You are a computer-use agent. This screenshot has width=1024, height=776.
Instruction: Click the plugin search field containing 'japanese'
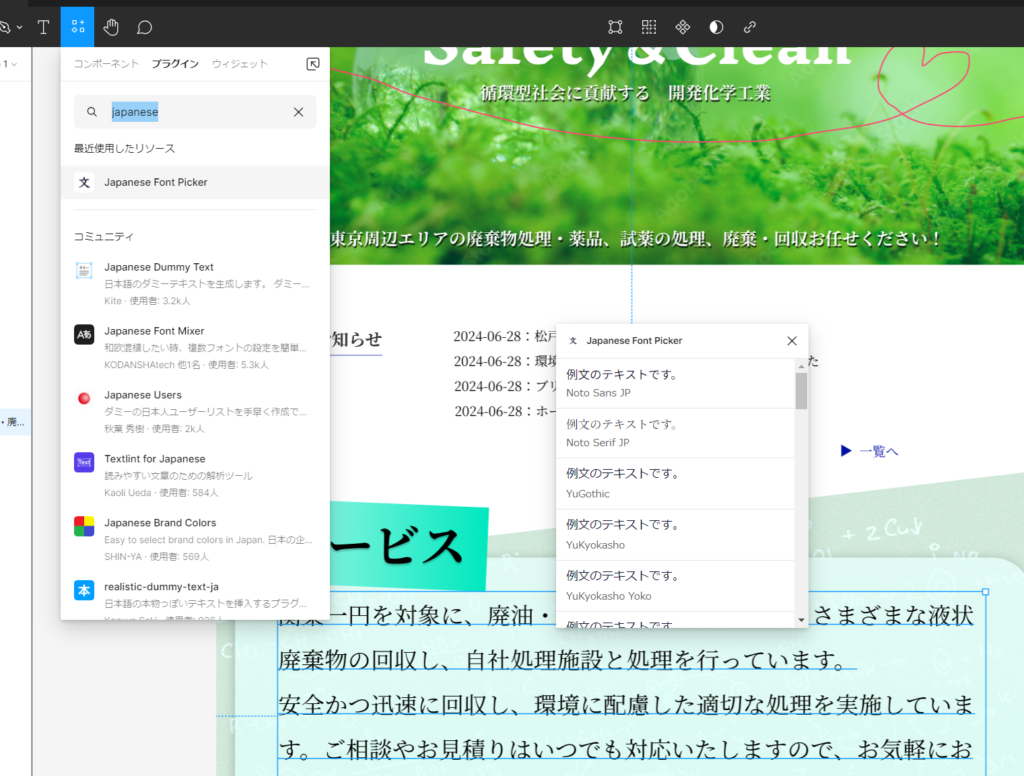coord(195,112)
